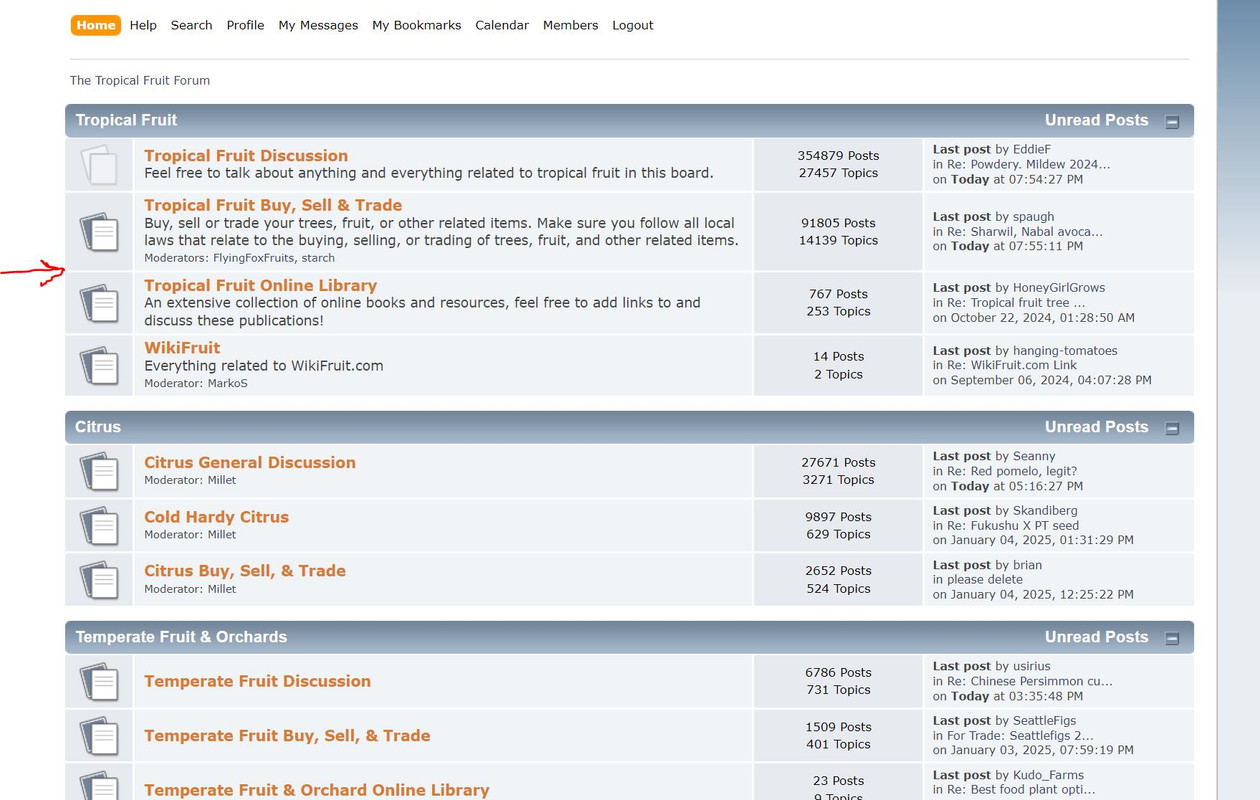
Task: Click 'The Tropical Fruit Forum' breadcrumb
Action: click(x=140, y=80)
